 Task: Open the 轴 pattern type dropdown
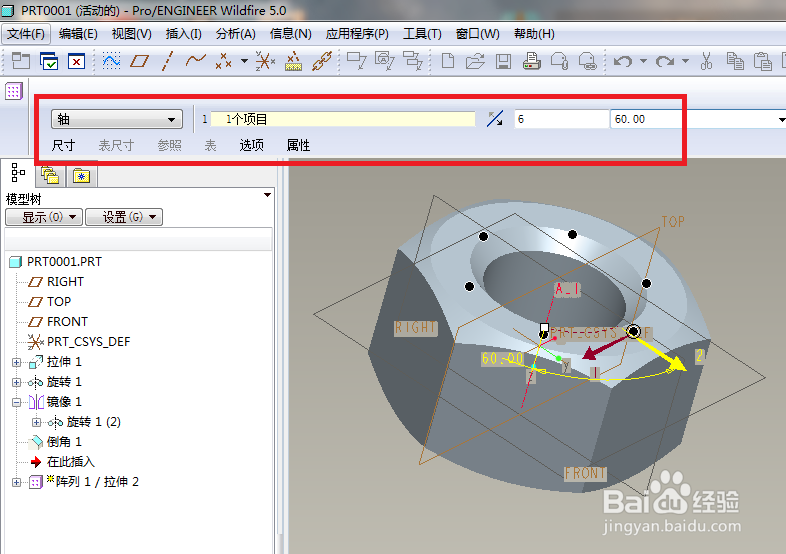click(116, 119)
